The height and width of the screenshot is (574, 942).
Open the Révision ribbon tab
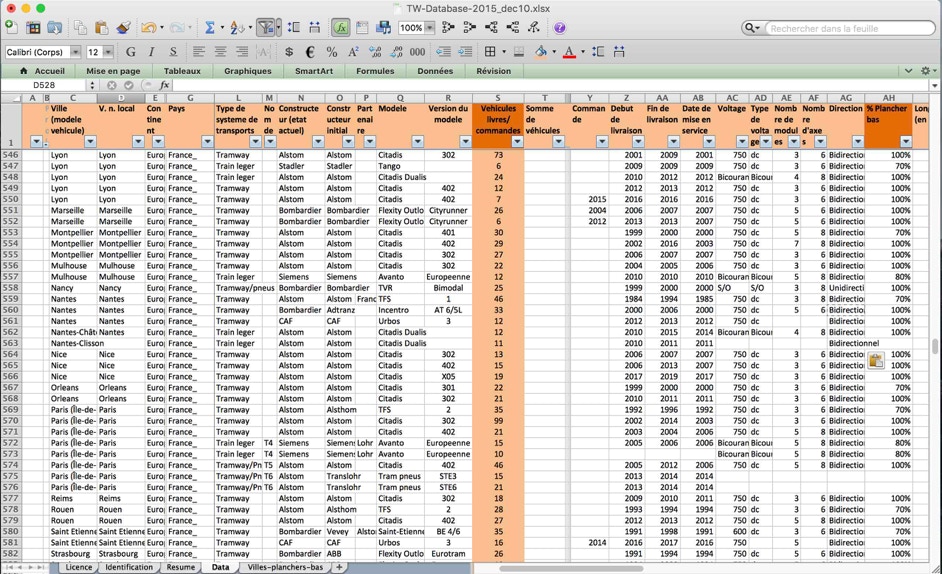pos(494,71)
